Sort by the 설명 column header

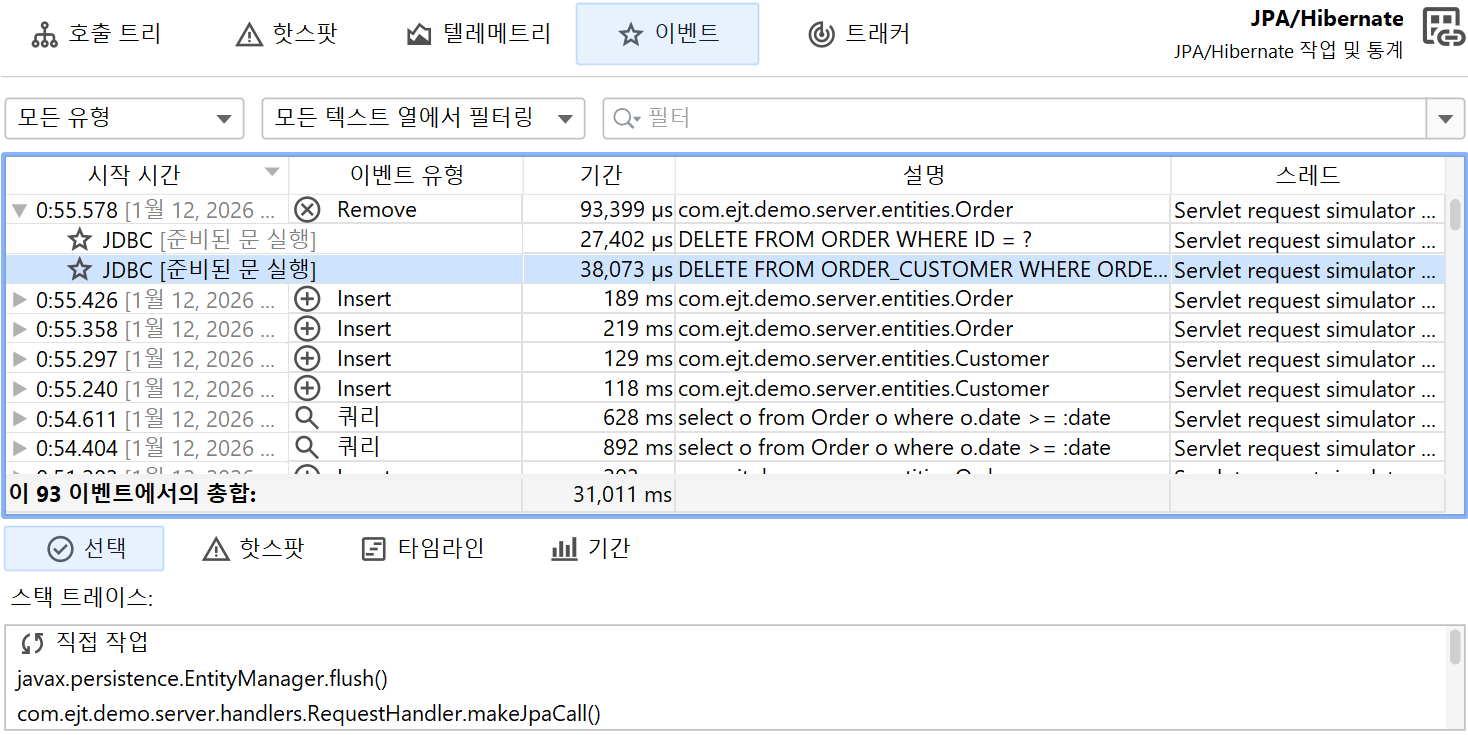[923, 175]
